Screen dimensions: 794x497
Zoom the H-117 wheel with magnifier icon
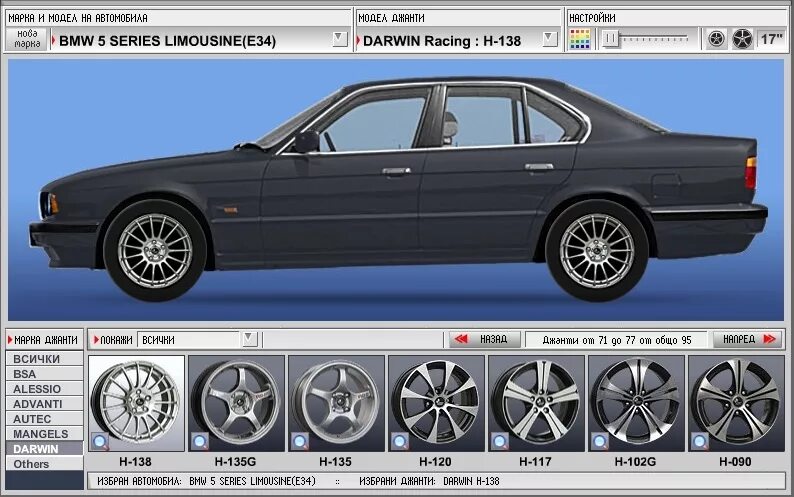tap(500, 442)
